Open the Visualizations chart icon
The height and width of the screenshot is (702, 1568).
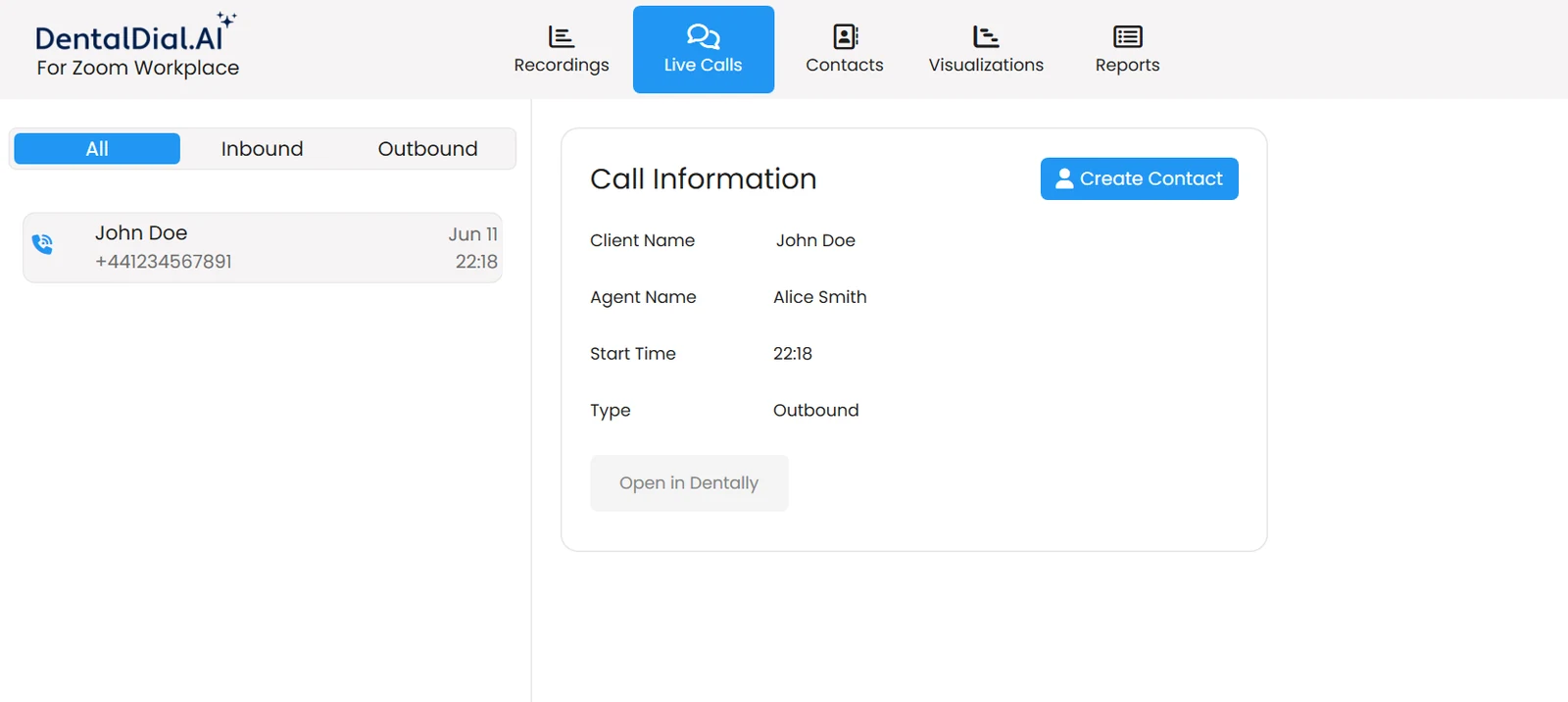(986, 37)
